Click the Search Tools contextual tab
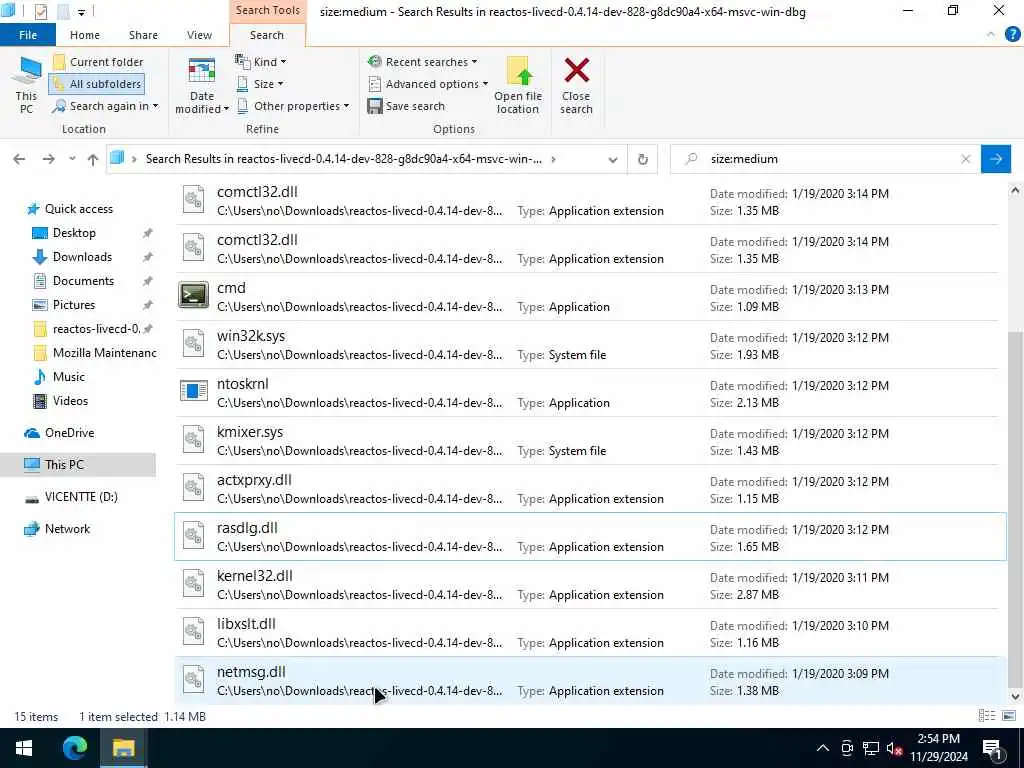Viewport: 1024px width, 768px height. point(268,10)
